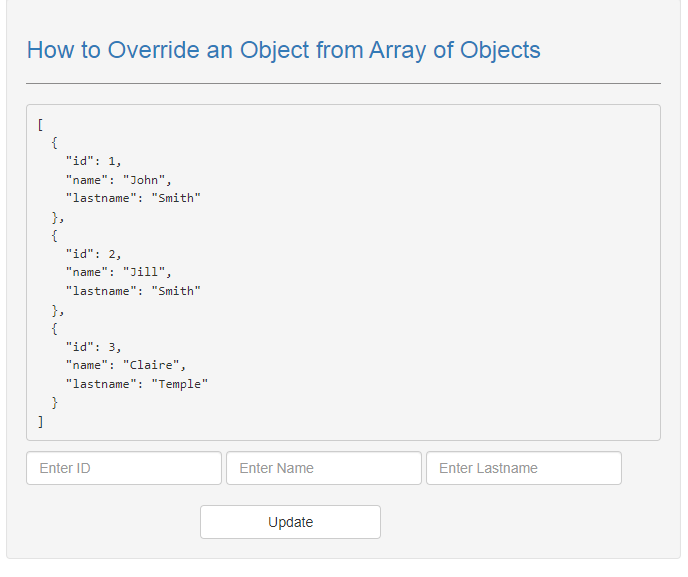The height and width of the screenshot is (577, 688).
Task: Click the "id": 2 line in the JSON
Action: pyautogui.click(x=93, y=254)
